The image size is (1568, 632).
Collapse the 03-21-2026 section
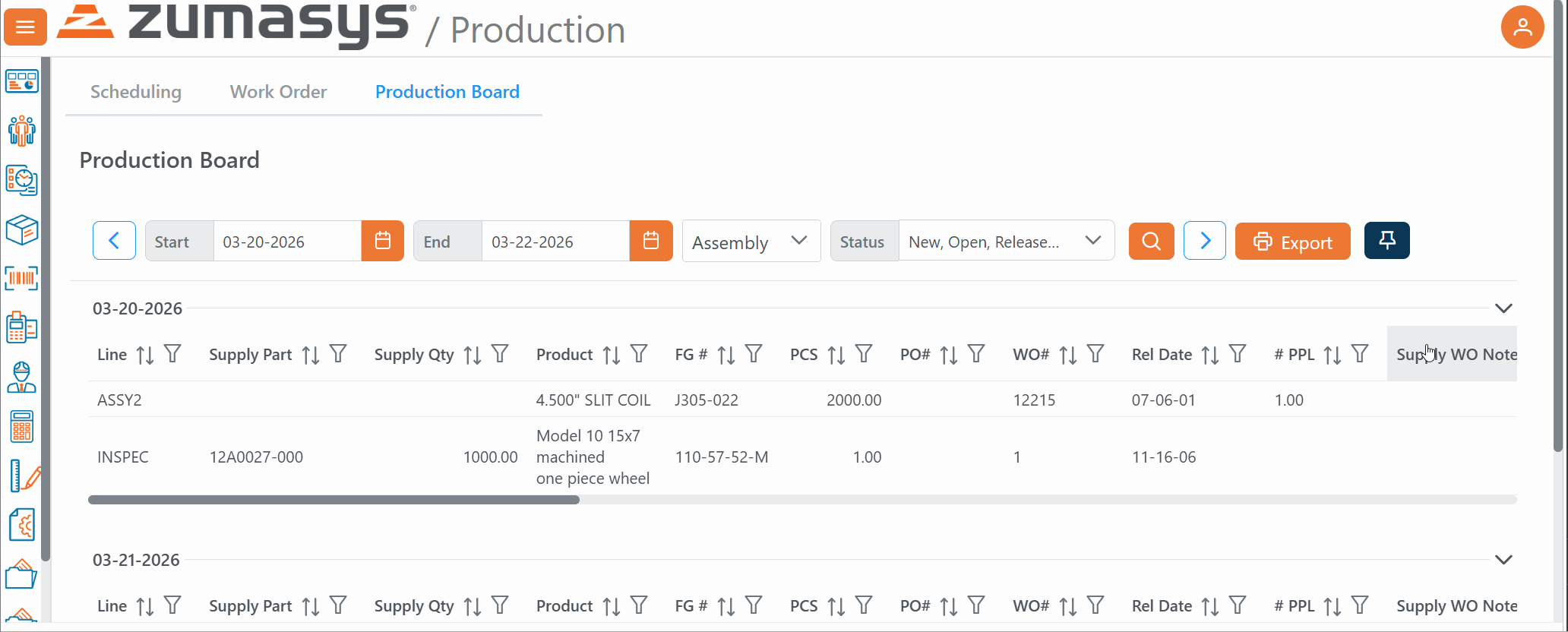[x=1503, y=560]
